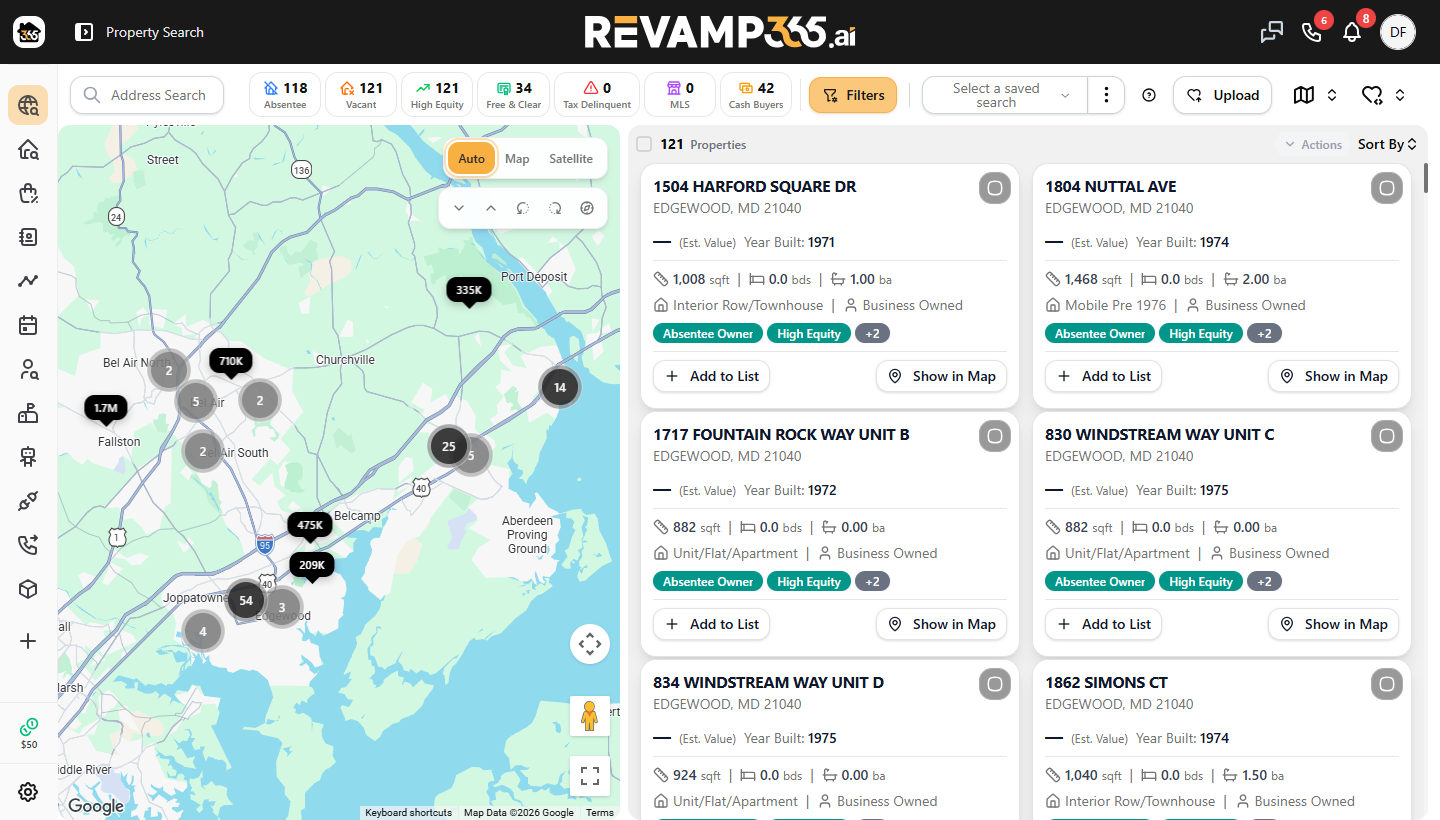The image size is (1440, 820).
Task: Click the Street View pegman icon
Action: pyautogui.click(x=590, y=716)
